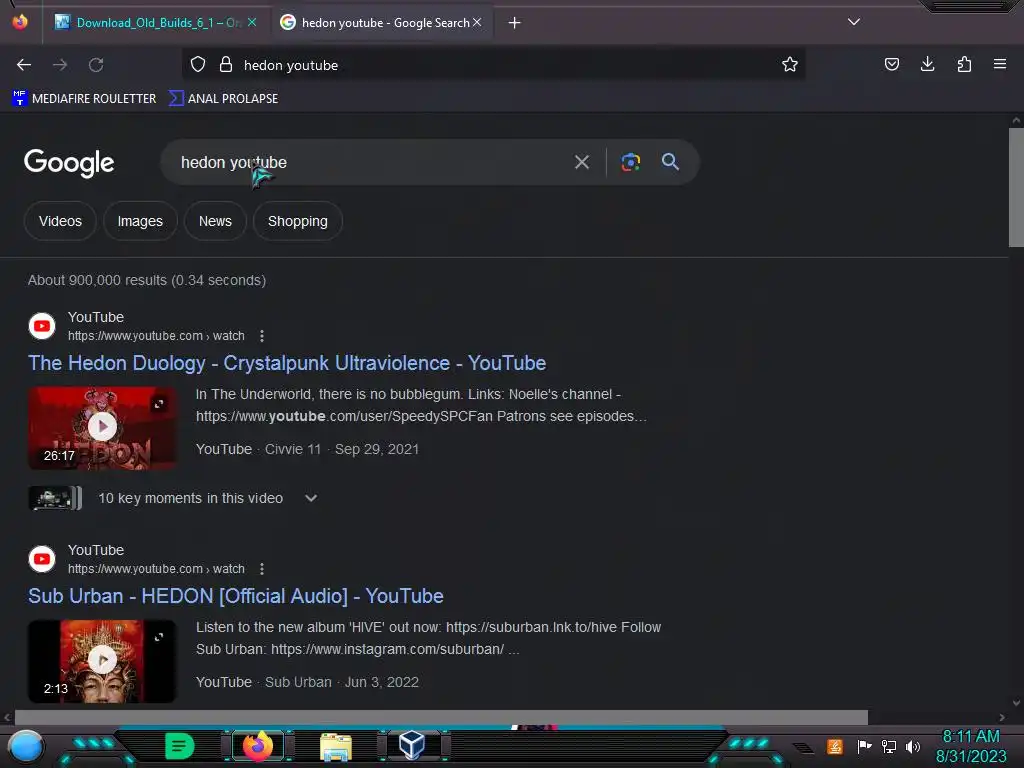
Task: Expand 10 key moments in this video
Action: coord(311,498)
